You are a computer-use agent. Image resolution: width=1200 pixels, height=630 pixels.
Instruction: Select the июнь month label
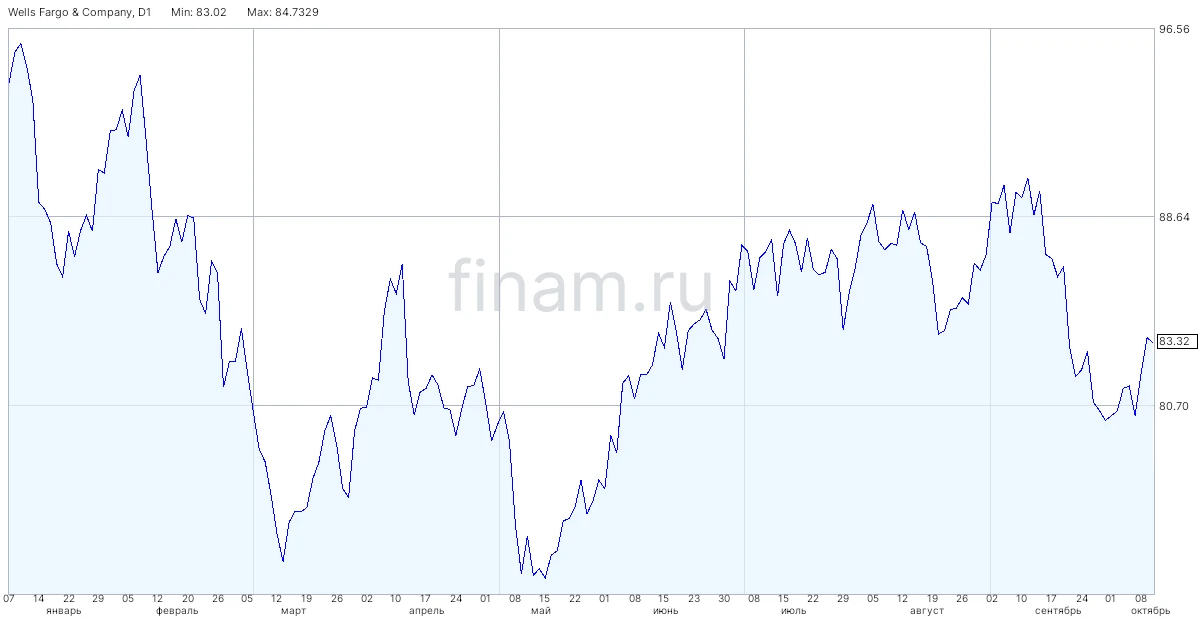coord(666,610)
